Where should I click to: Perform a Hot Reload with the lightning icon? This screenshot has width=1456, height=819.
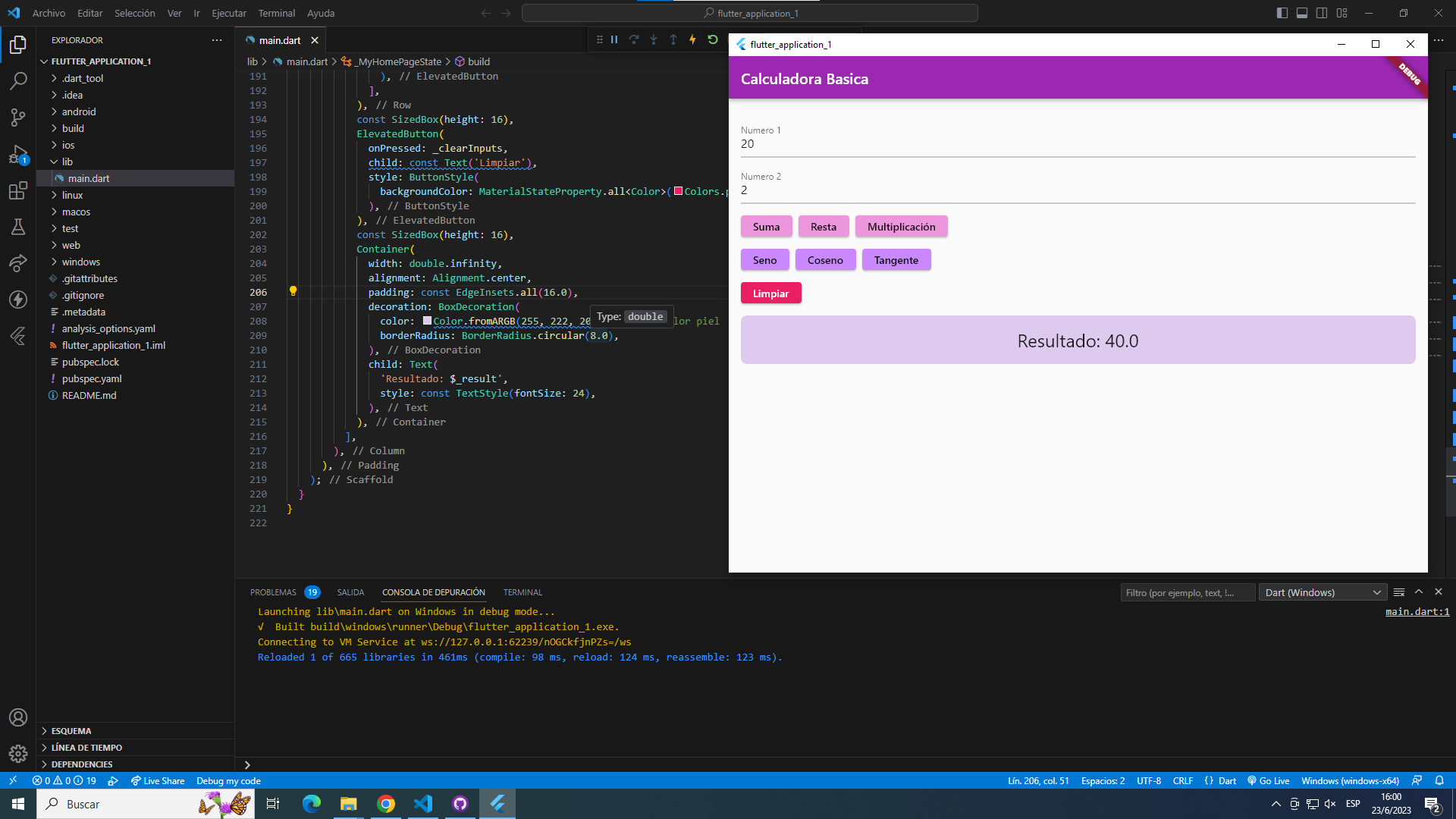692,39
